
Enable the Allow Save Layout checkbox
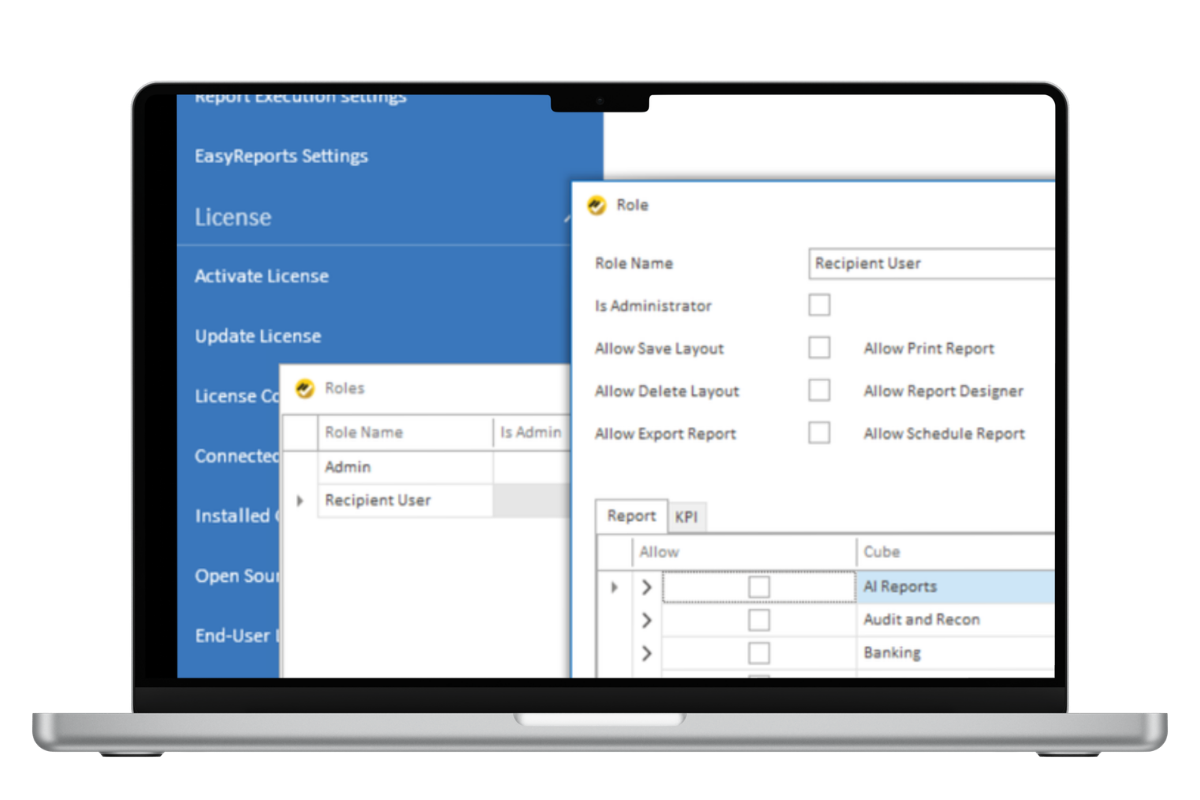[x=819, y=348]
